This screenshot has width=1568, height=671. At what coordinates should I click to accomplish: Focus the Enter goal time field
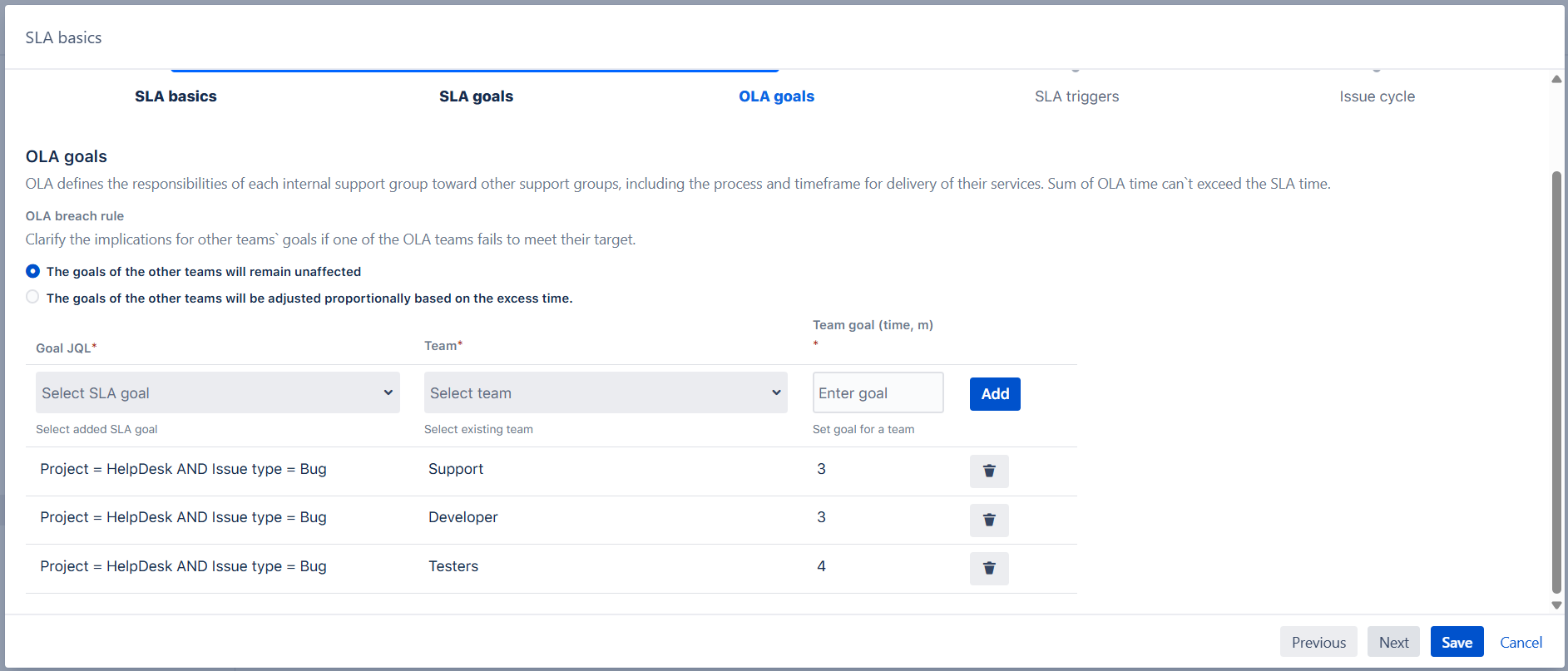878,392
